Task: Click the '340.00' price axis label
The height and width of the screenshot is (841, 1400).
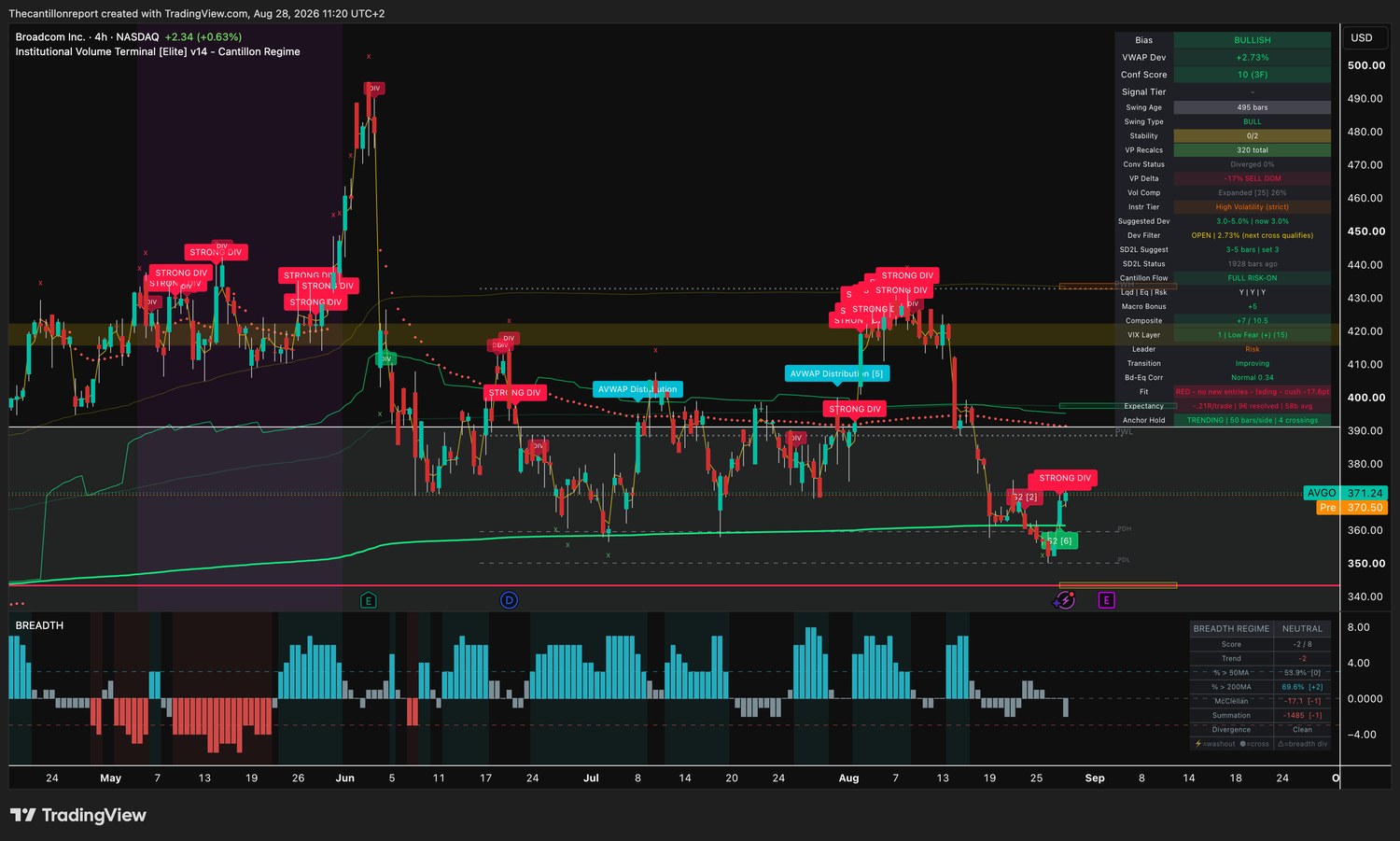Action: 1365,596
